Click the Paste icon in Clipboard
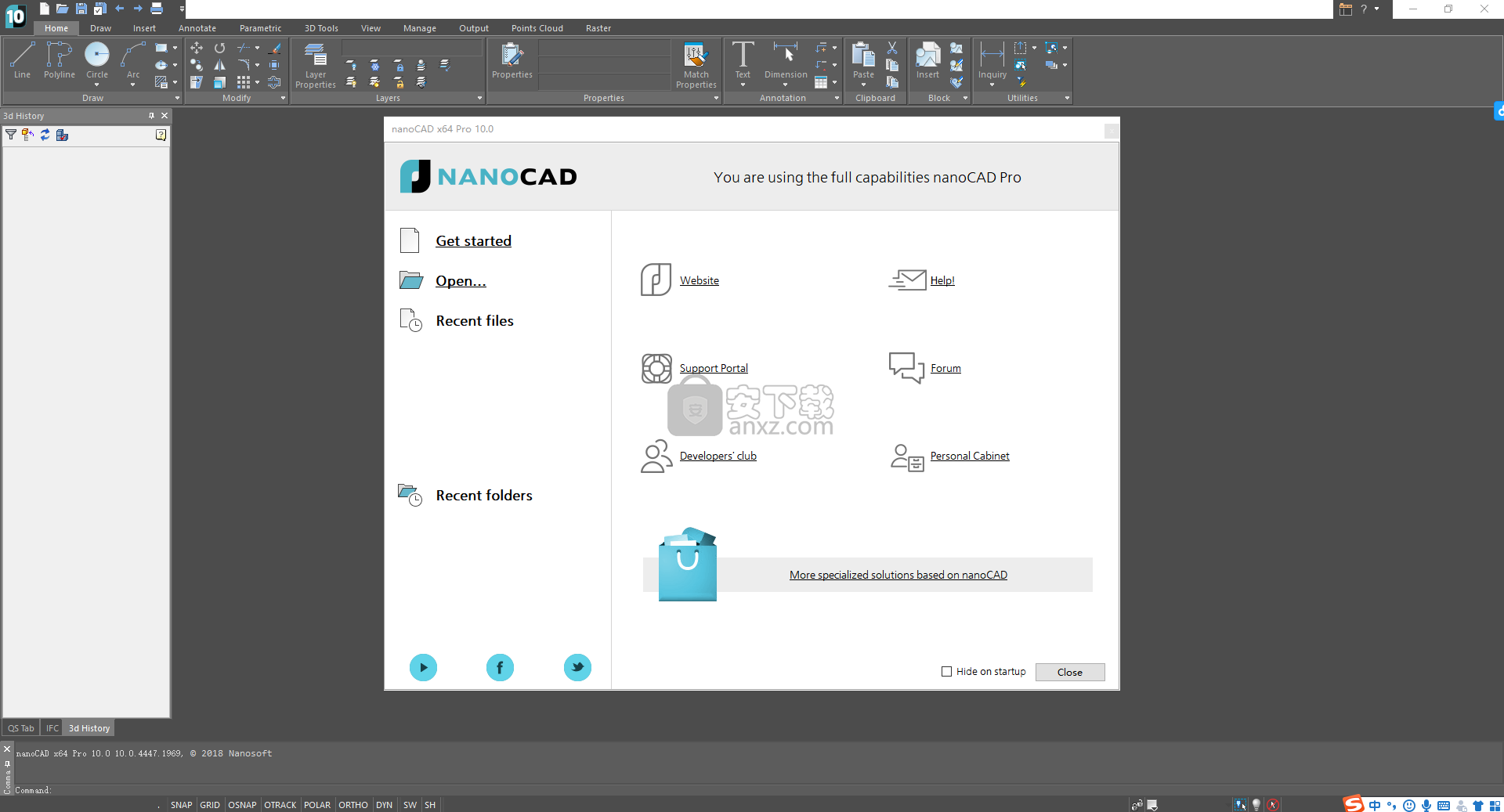Image resolution: width=1504 pixels, height=812 pixels. pos(863,60)
